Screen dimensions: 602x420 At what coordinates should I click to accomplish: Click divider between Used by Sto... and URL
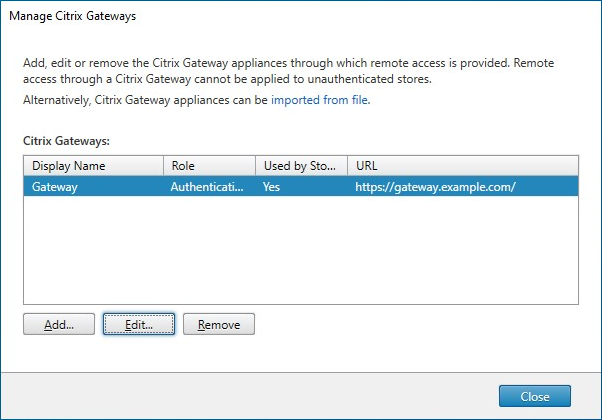tap(348, 165)
